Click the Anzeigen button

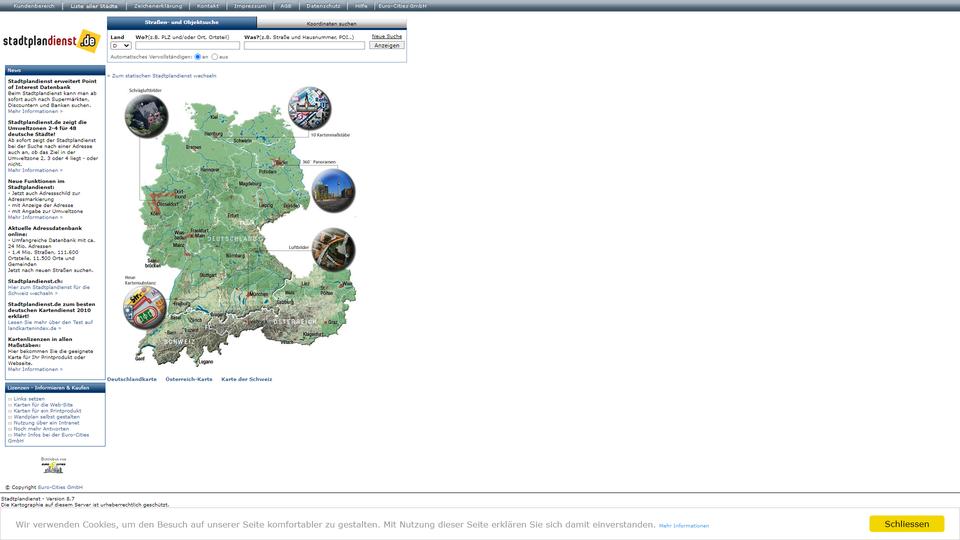387,45
